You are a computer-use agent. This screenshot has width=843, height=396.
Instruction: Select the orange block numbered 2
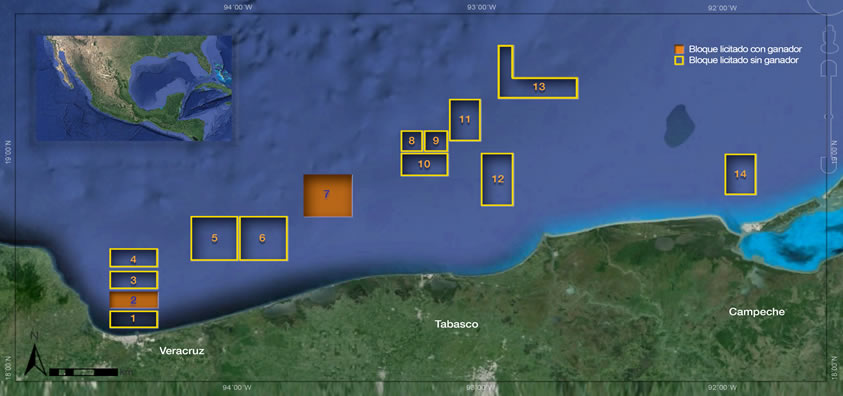(x=133, y=300)
